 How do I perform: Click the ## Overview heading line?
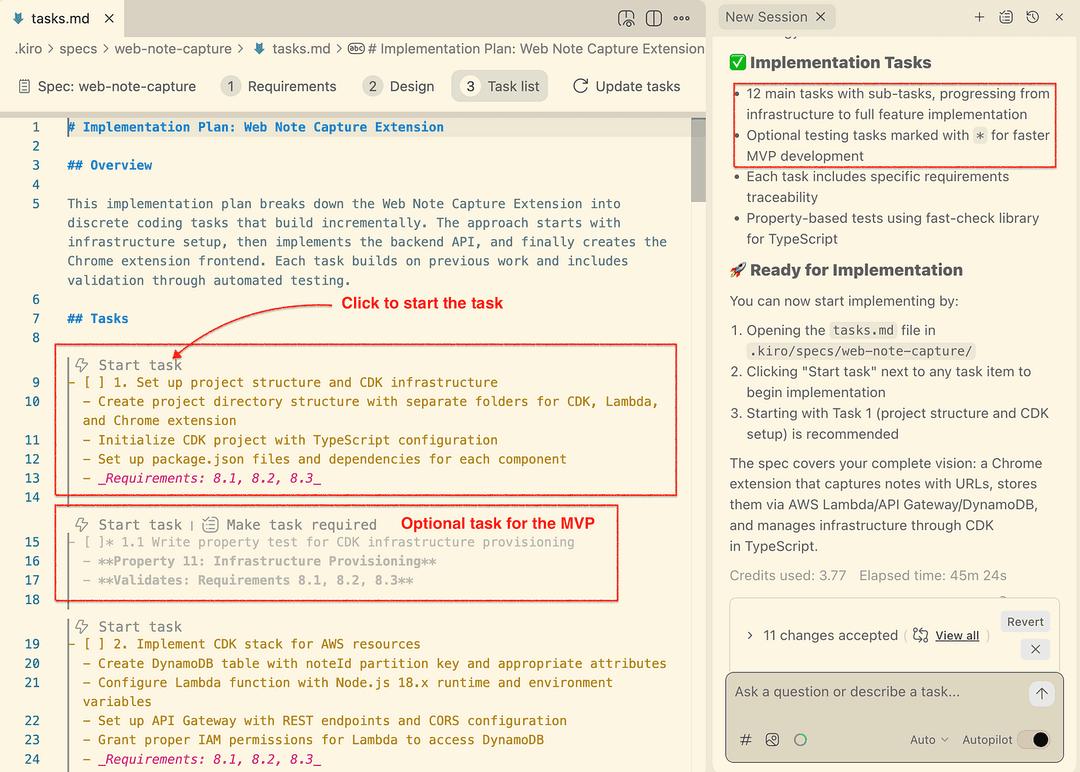click(x=110, y=165)
